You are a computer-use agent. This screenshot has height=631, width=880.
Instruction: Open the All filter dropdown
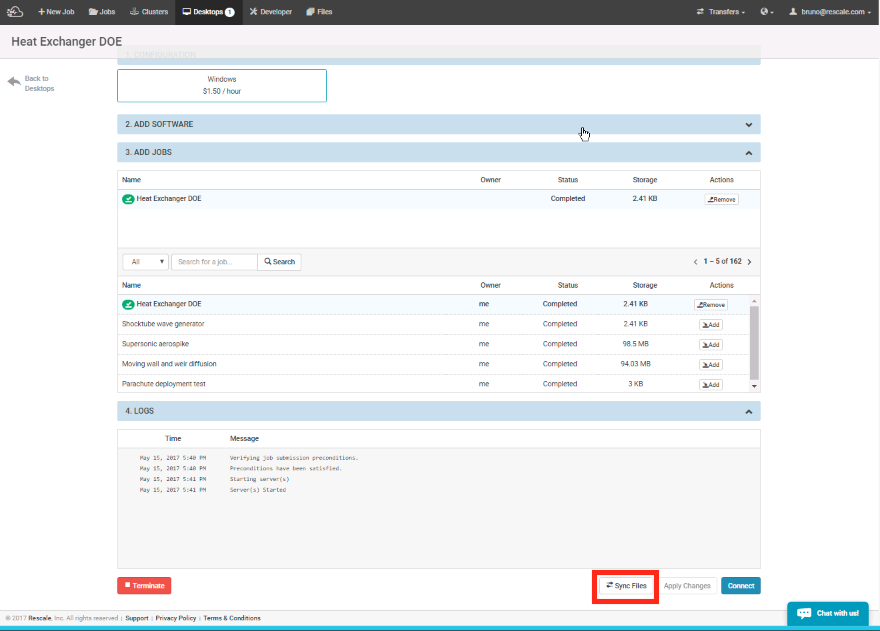145,262
